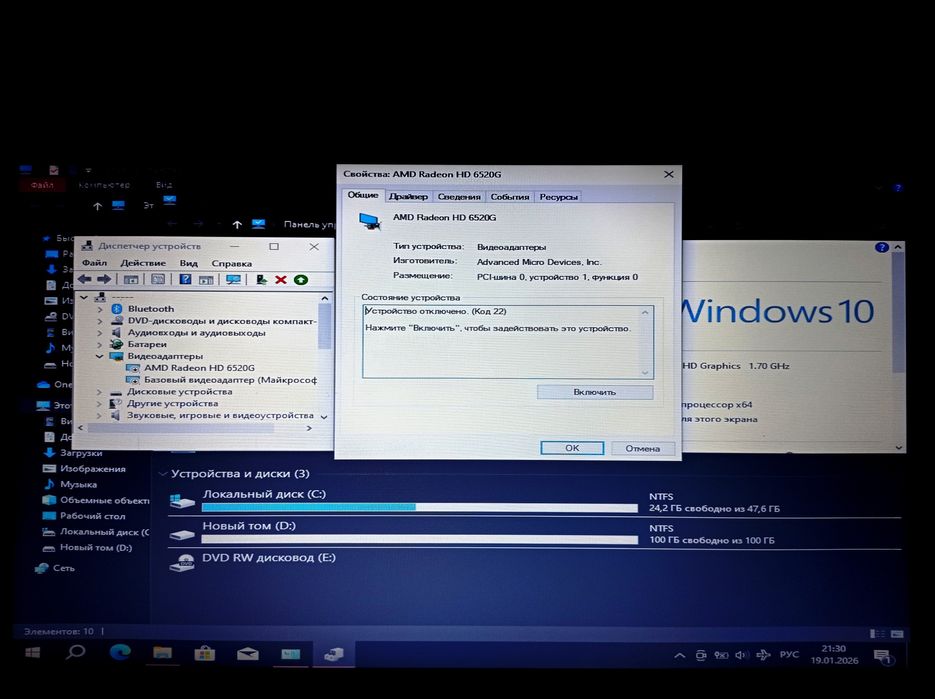Open Mail app from taskbar

click(x=247, y=654)
